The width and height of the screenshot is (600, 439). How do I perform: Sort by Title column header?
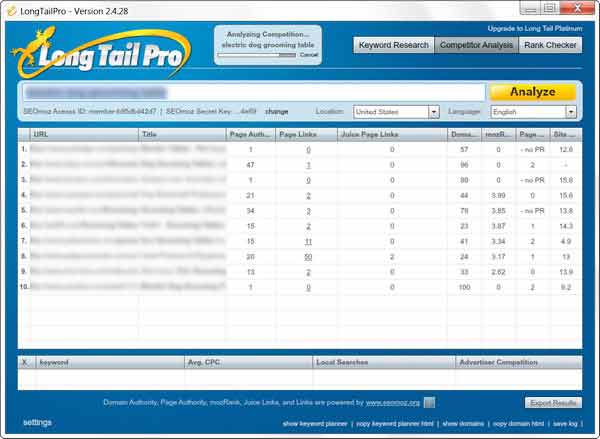tap(182, 134)
